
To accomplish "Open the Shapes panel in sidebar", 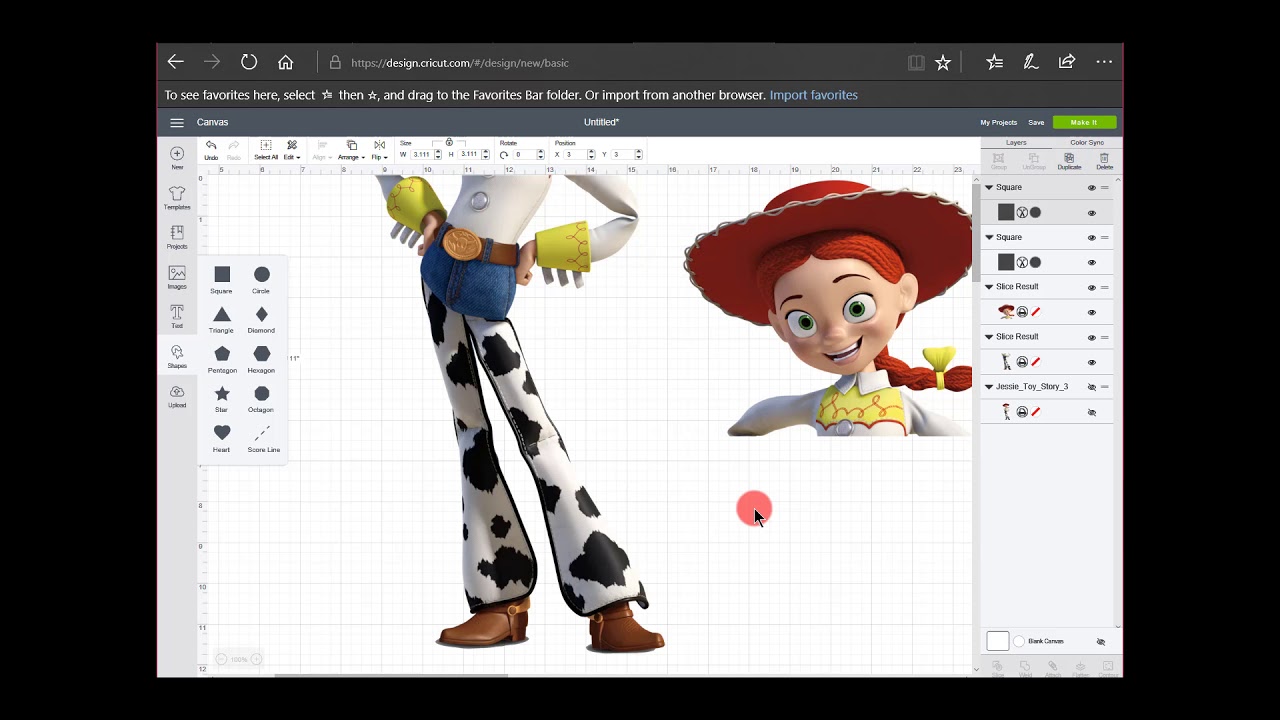I will click(177, 357).
